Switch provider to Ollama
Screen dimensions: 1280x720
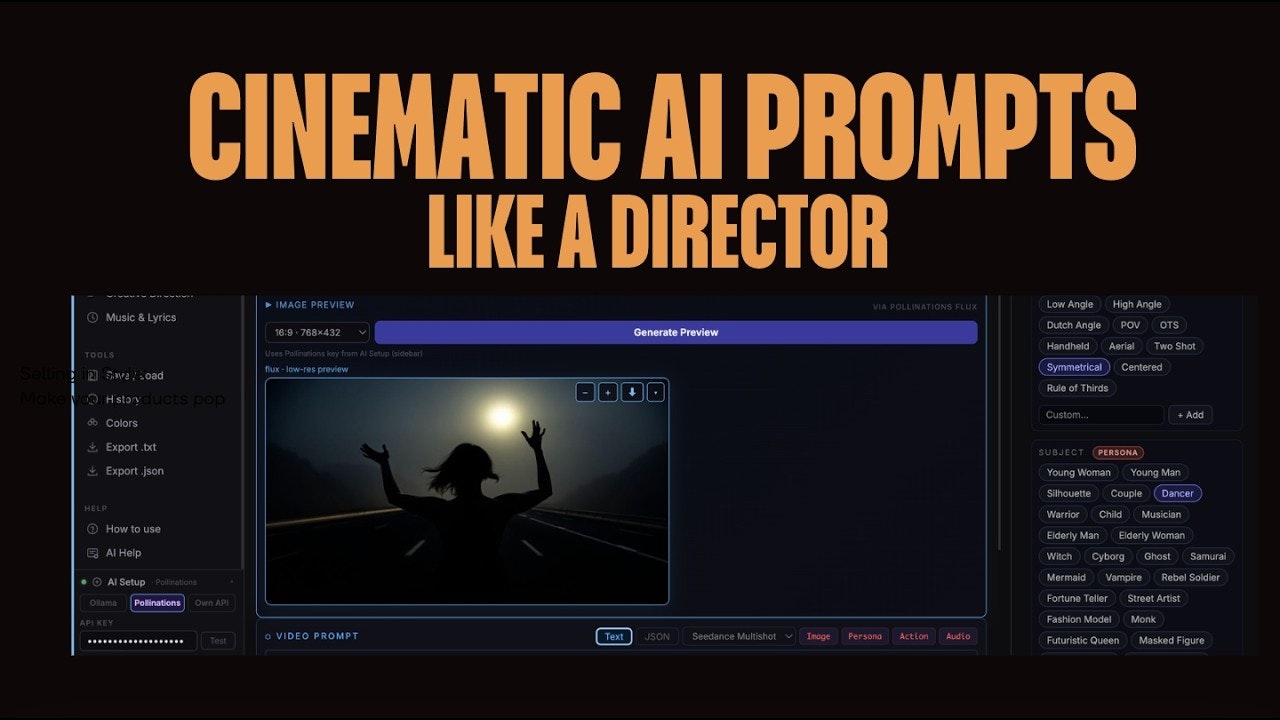[103, 602]
